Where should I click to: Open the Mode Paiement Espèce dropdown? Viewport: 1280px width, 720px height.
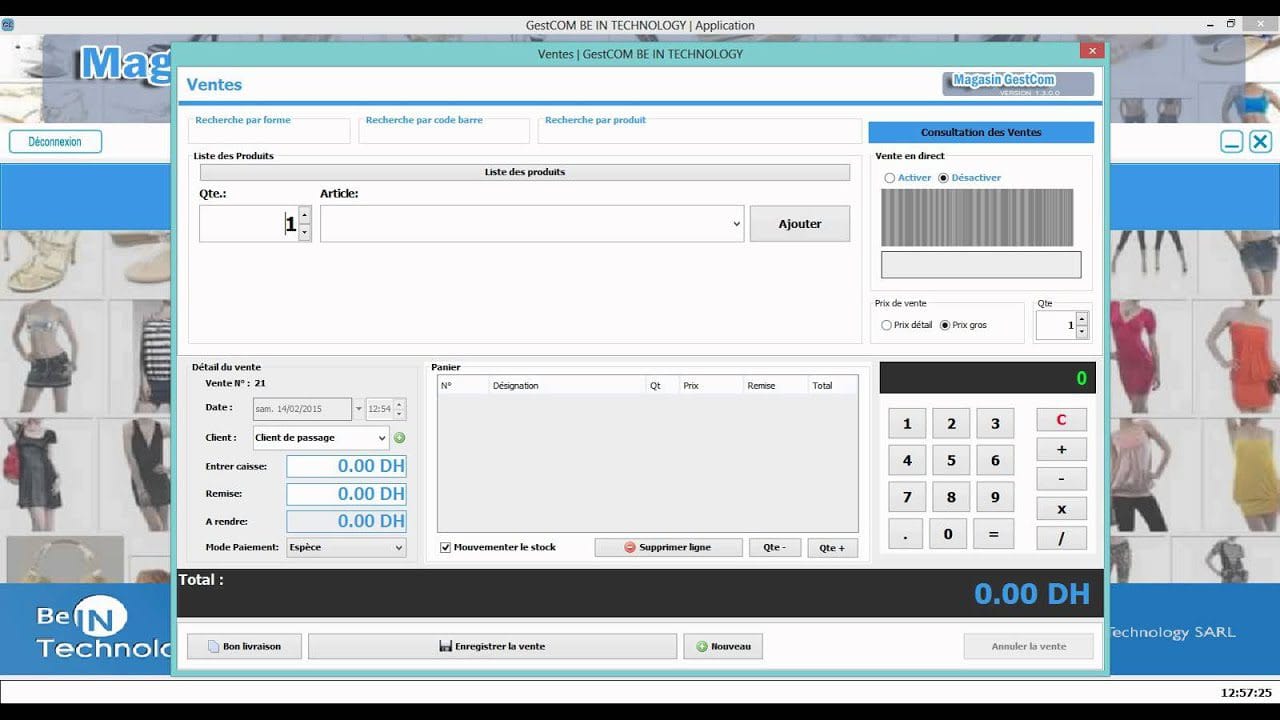[398, 547]
